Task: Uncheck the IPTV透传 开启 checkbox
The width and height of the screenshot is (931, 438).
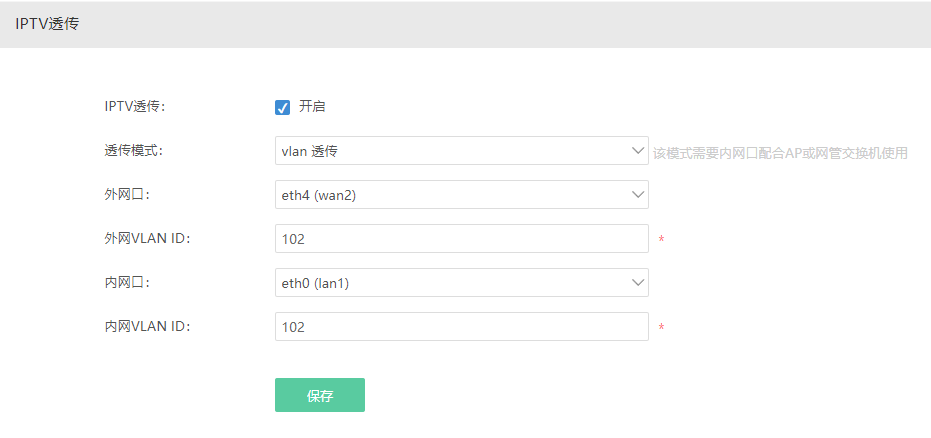Action: [283, 107]
